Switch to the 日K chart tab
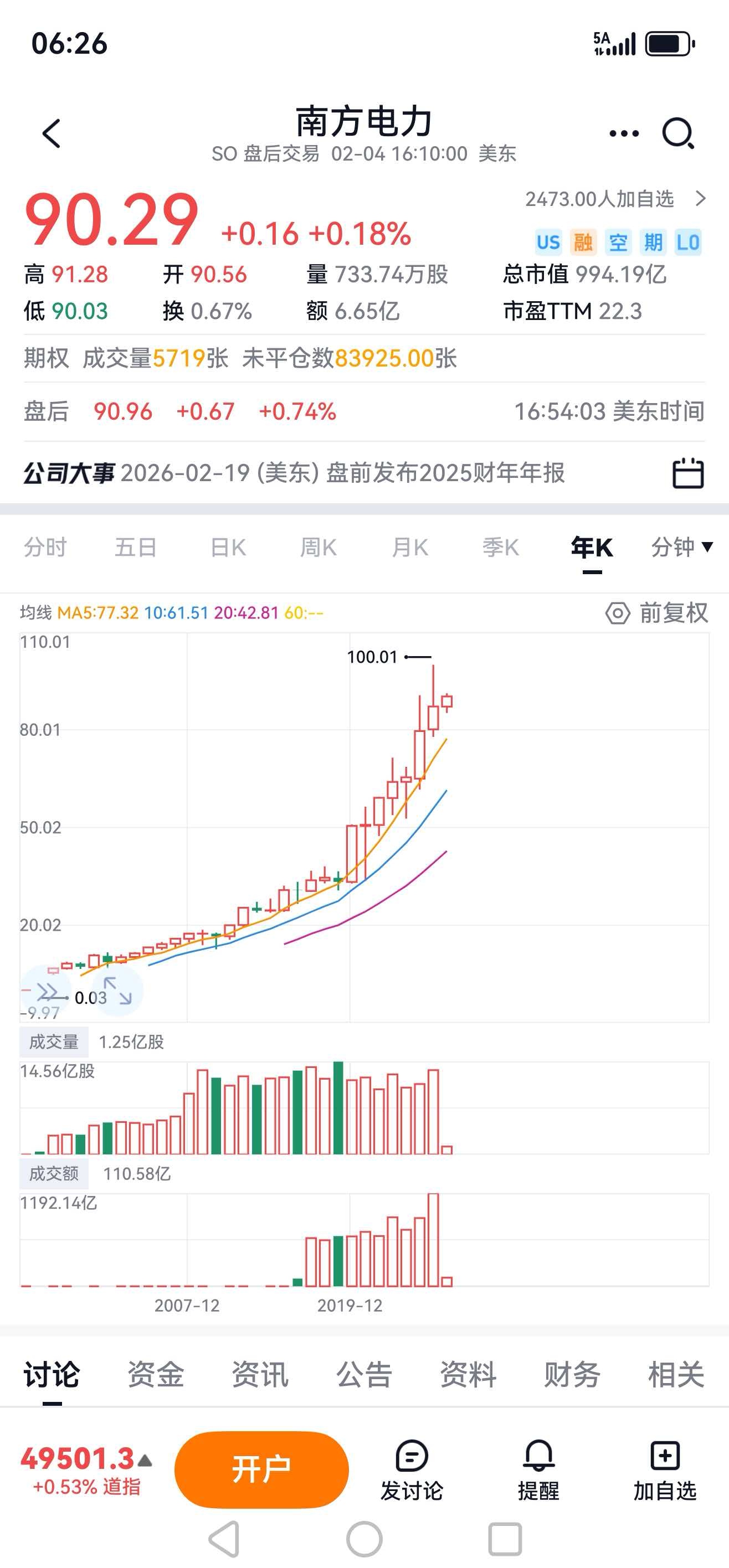Image resolution: width=729 pixels, height=1568 pixels. pyautogui.click(x=228, y=547)
